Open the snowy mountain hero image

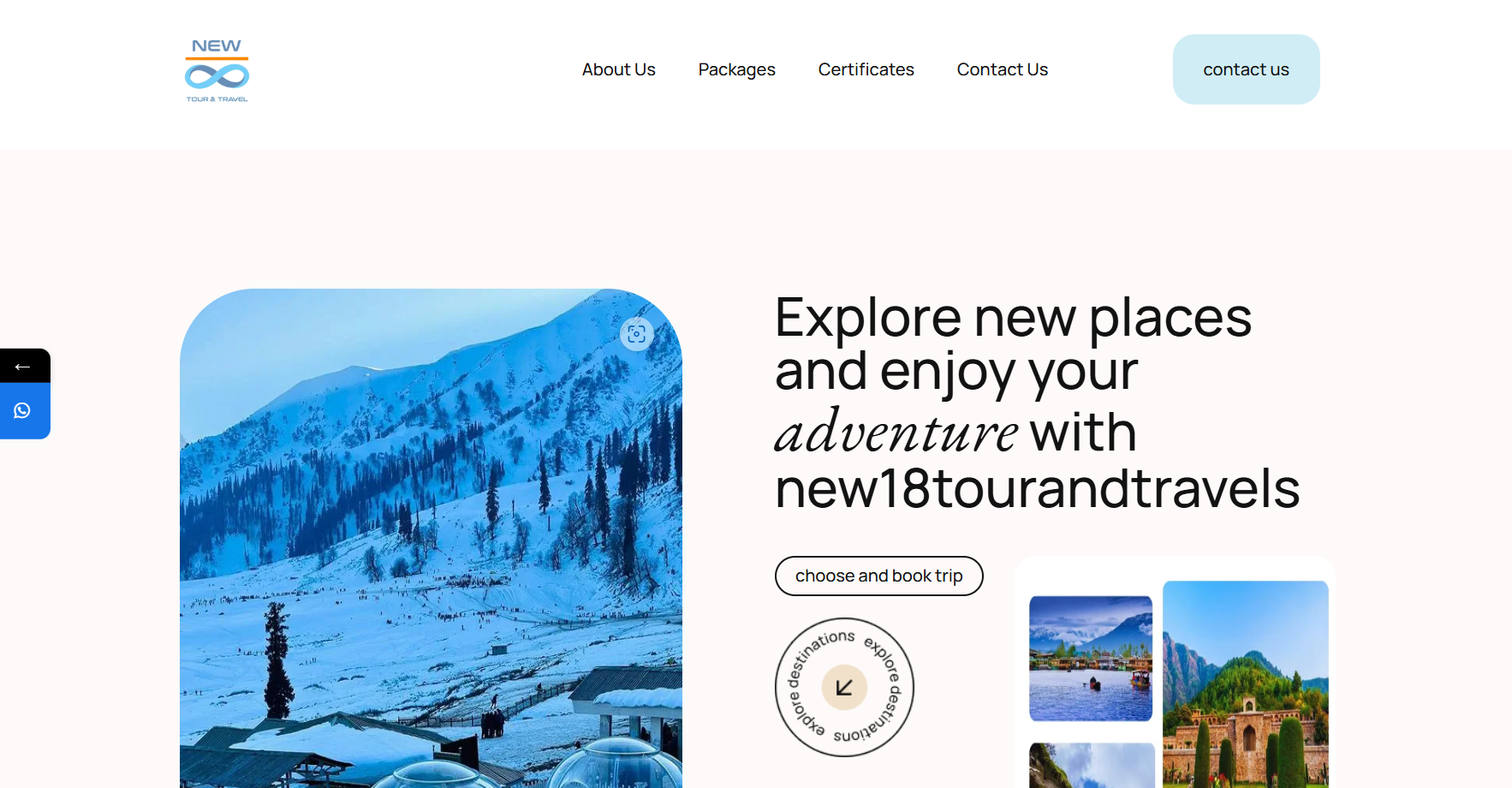click(x=431, y=538)
